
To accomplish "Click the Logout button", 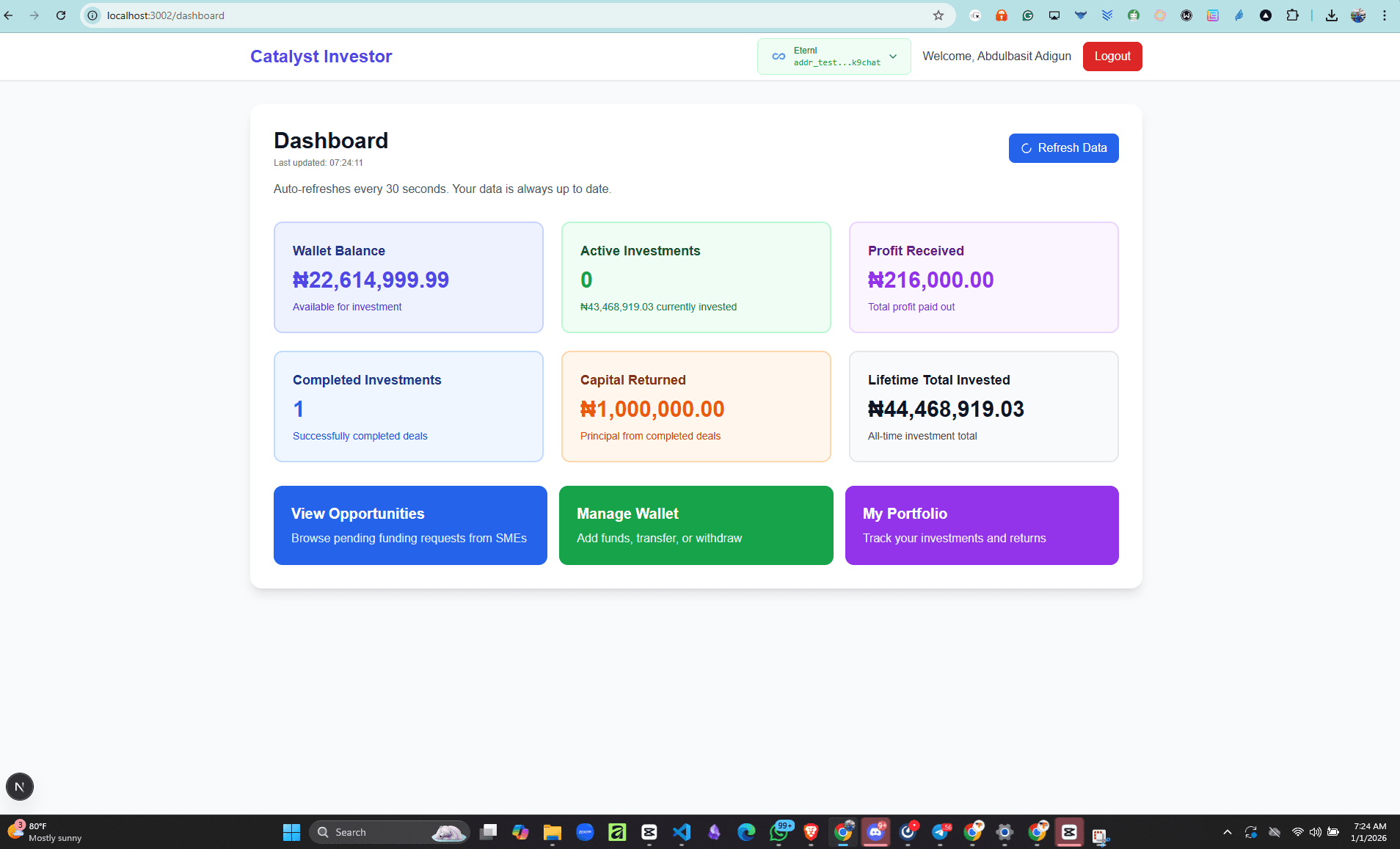I will tap(1112, 56).
